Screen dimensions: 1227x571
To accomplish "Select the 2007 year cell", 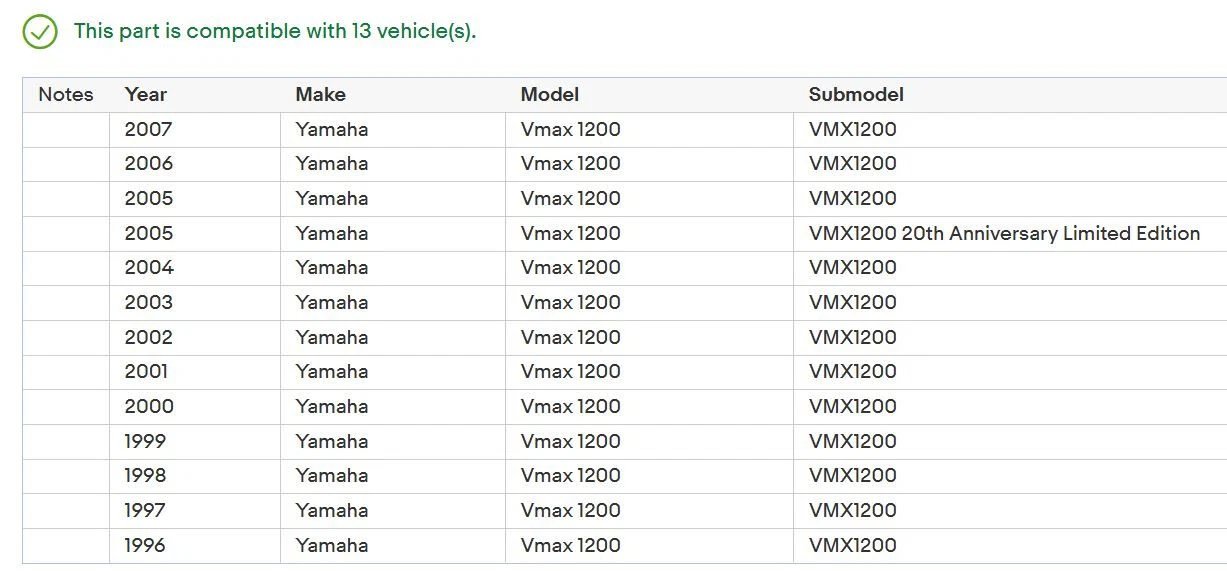I will [x=148, y=129].
